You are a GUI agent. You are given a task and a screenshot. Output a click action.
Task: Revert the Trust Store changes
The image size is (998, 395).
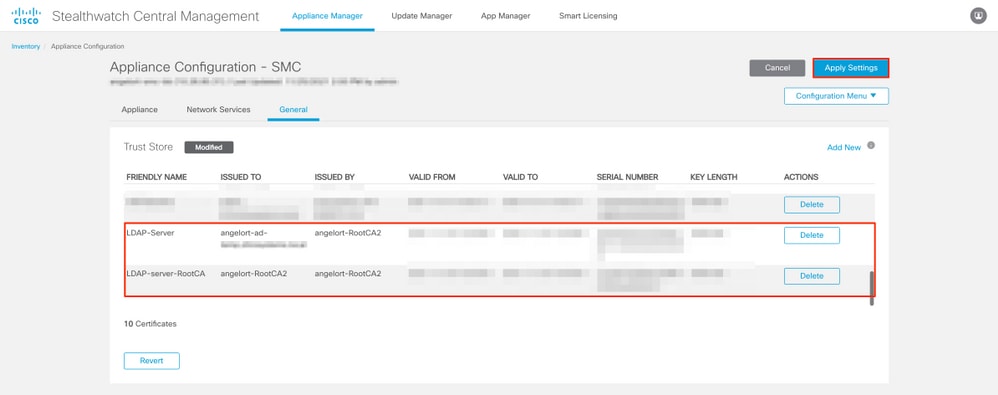coord(151,361)
